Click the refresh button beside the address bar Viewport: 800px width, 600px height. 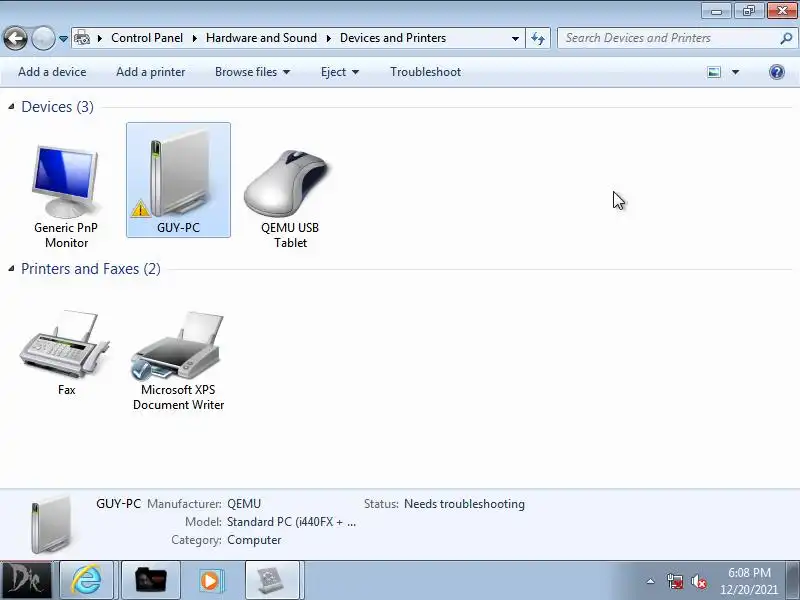538,38
